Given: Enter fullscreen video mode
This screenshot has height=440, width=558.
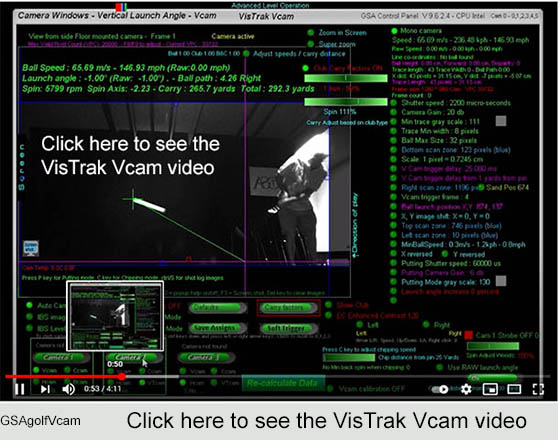Looking at the screenshot, I should click(538, 389).
